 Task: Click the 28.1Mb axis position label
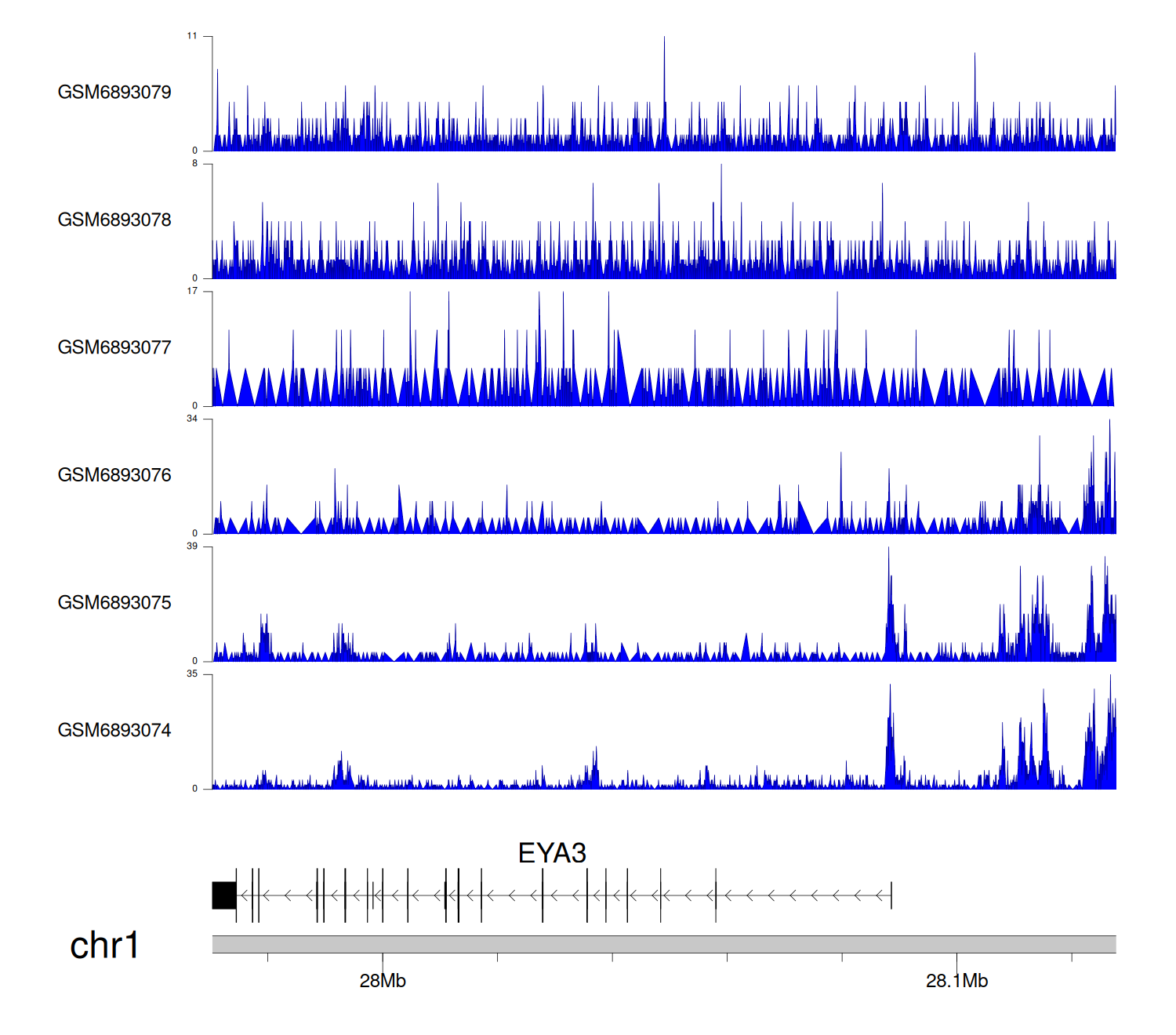pos(956,982)
